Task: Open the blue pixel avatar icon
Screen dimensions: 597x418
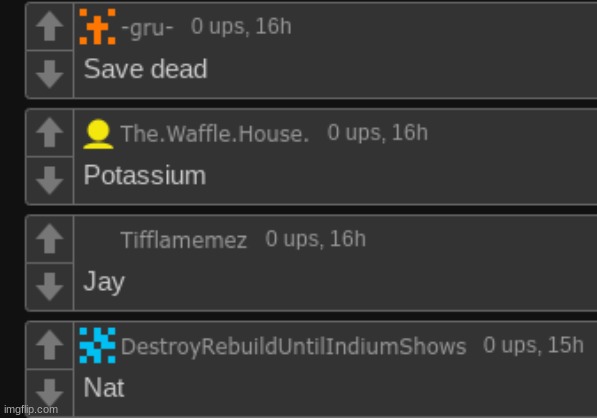Action: tap(97, 345)
